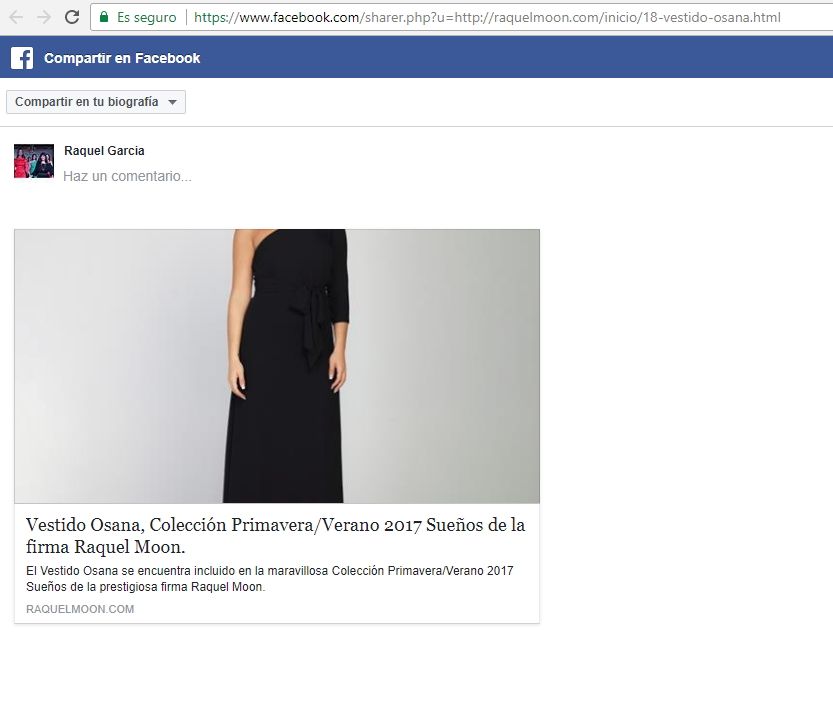Open the 'Compartir en tu biografía' dropdown
This screenshot has height=728, width=833.
pyautogui.click(x=96, y=101)
